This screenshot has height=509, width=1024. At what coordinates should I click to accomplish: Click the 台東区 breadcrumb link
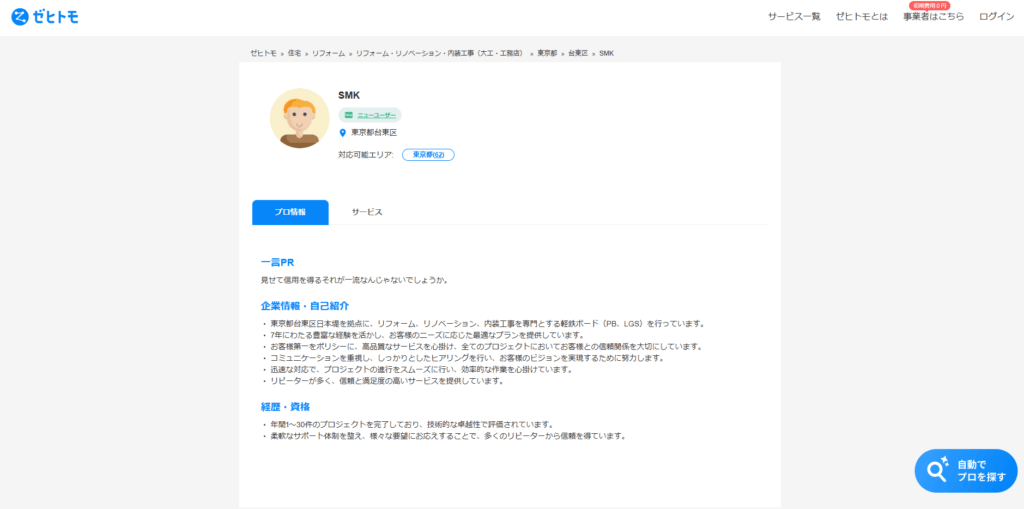tap(578, 52)
